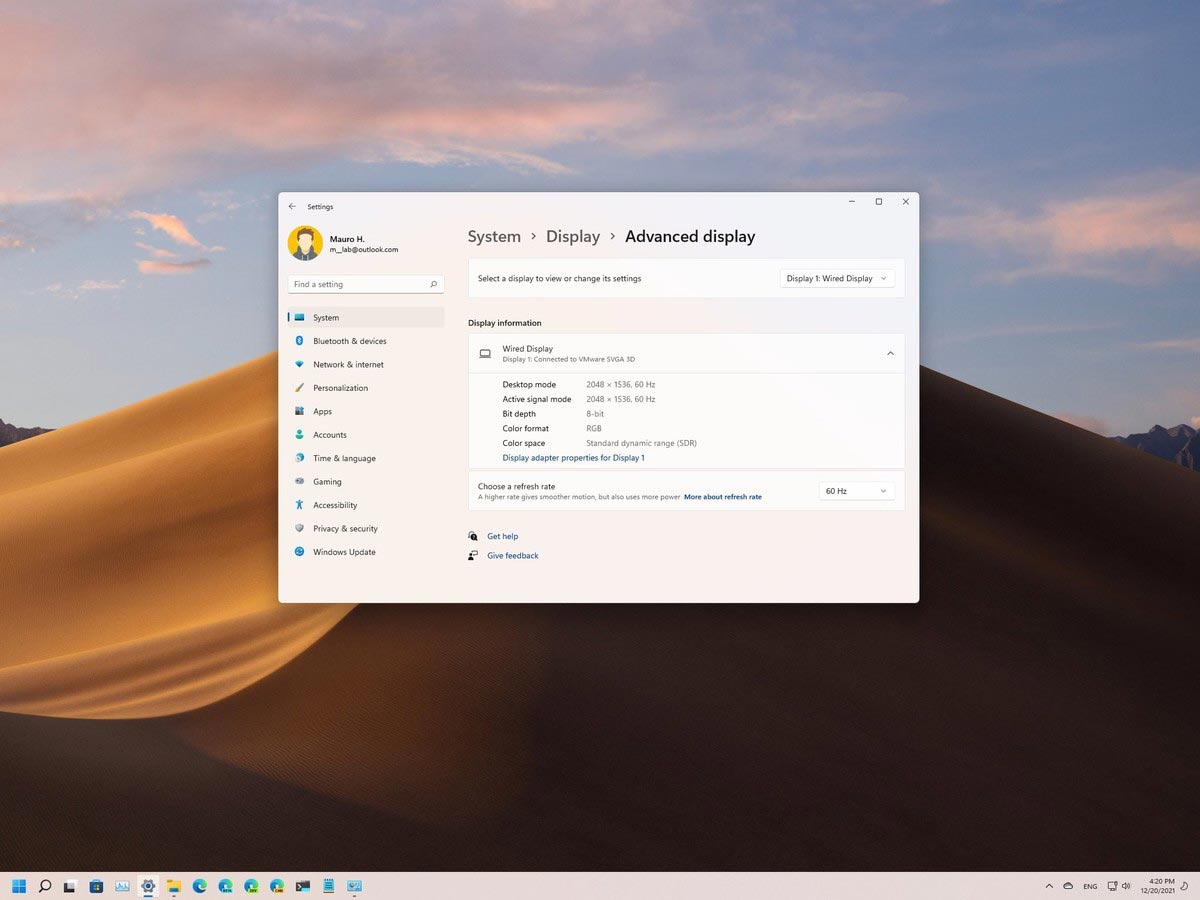This screenshot has height=900, width=1200.
Task: Open quick settings via the volume icon
Action: 1127,886
